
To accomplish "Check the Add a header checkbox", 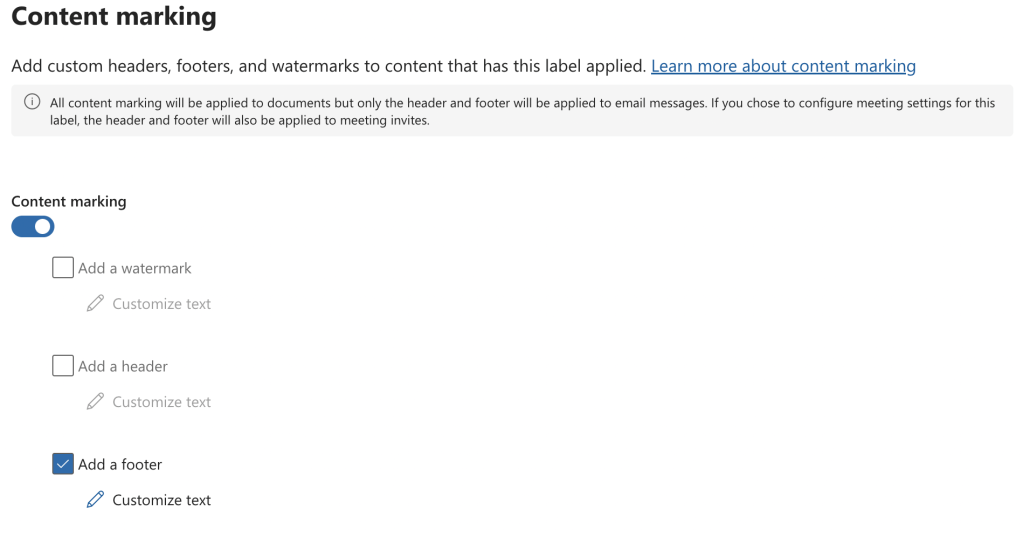I will click(x=63, y=366).
